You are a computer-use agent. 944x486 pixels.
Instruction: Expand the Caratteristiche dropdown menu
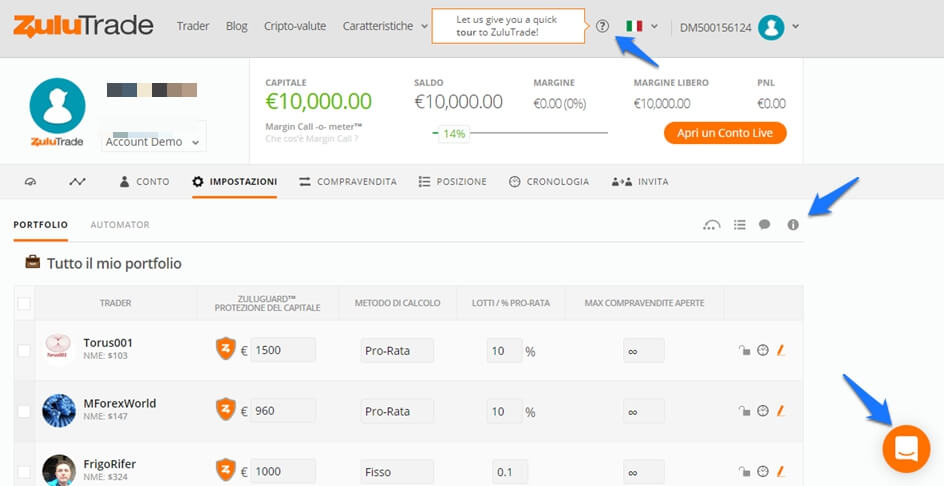point(385,26)
